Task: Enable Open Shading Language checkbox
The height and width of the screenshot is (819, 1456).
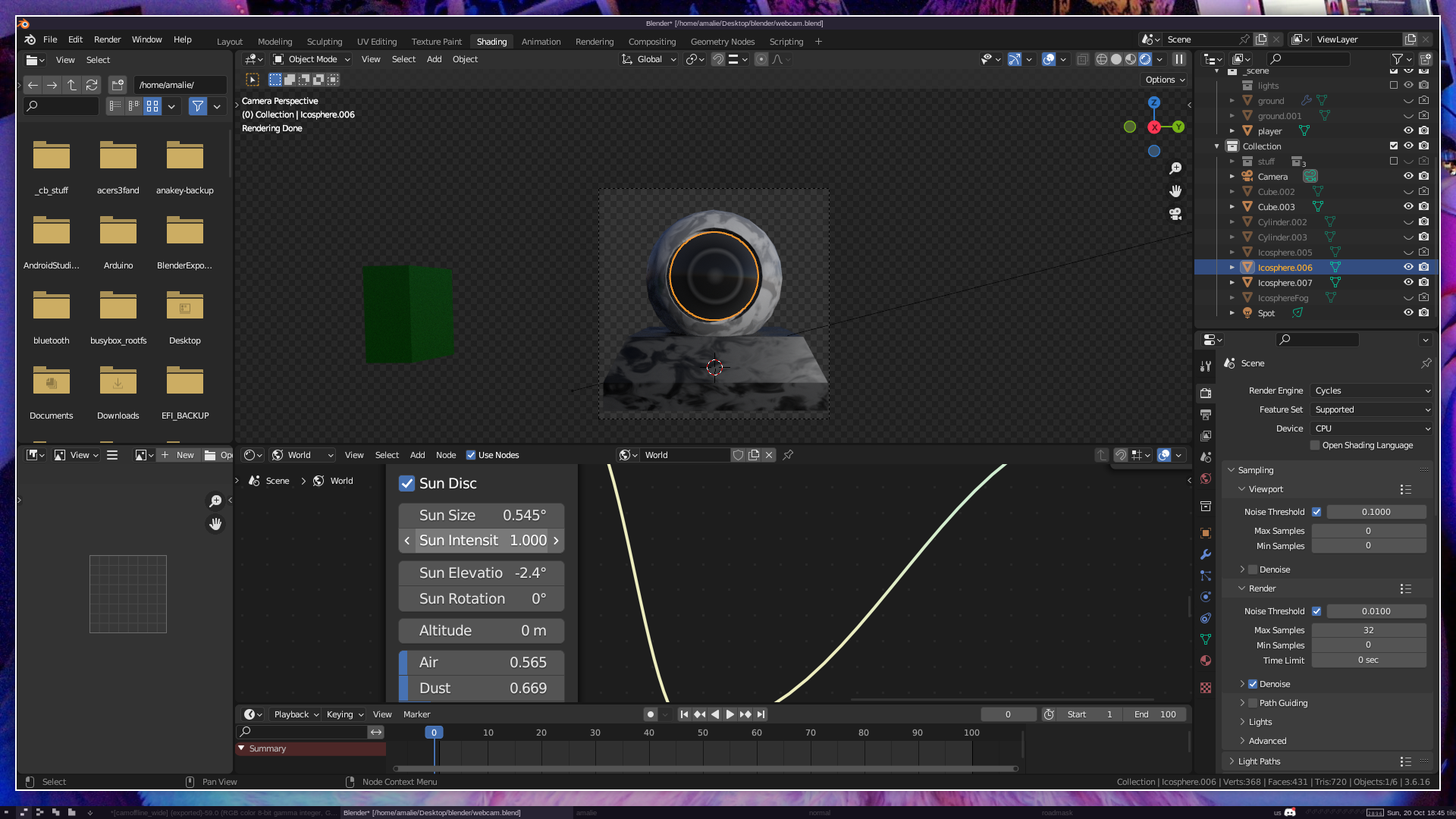Action: click(x=1315, y=446)
